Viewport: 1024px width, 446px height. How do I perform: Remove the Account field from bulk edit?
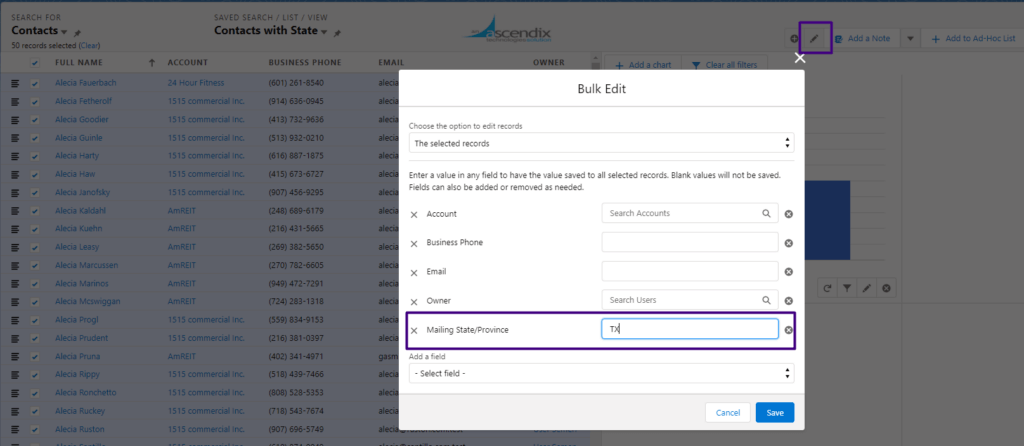pos(414,214)
